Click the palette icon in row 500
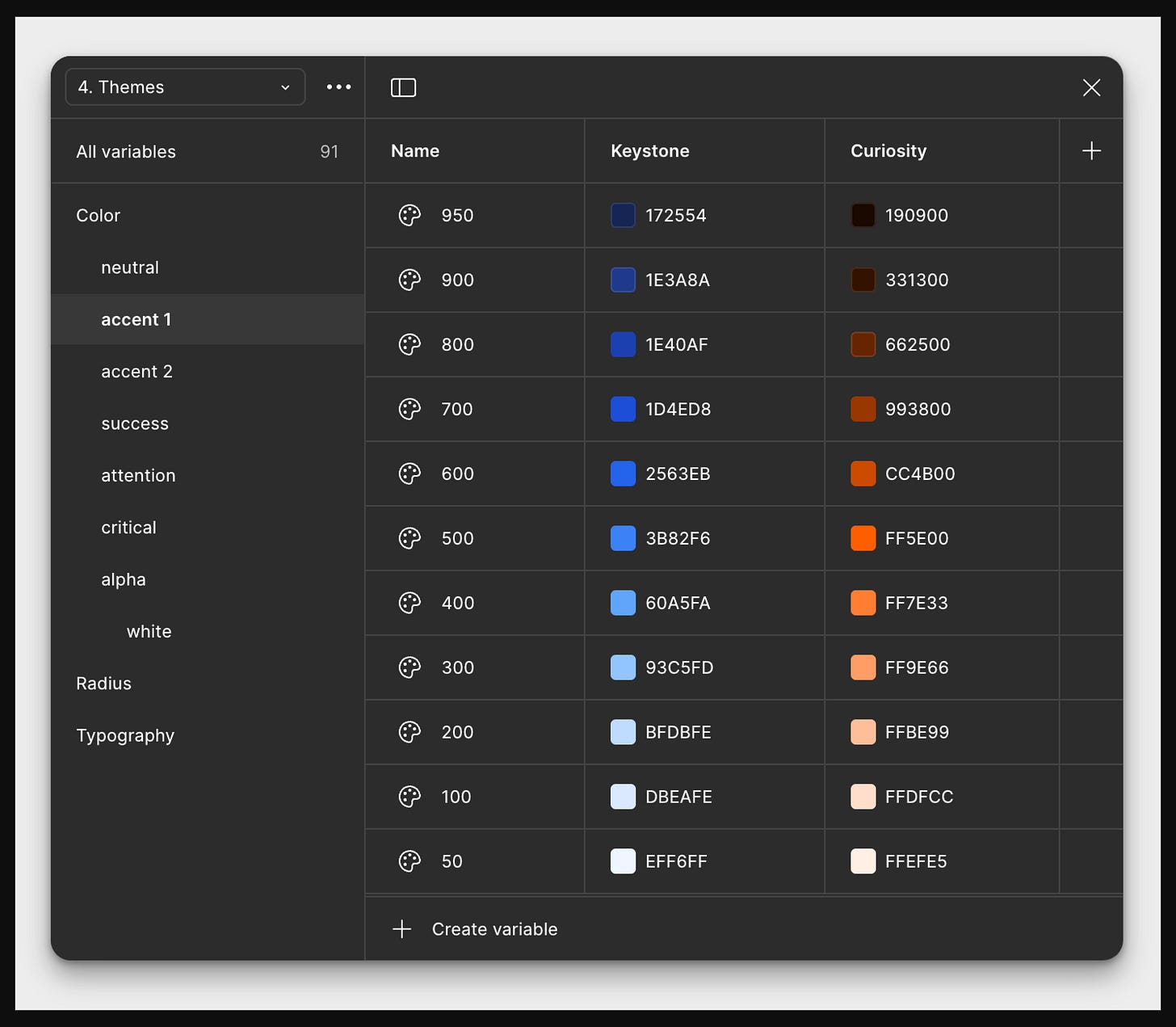 click(x=409, y=538)
